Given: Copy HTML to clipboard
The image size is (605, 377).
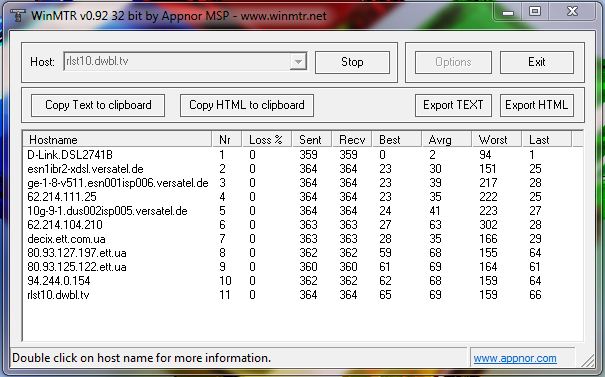Looking at the screenshot, I should point(247,105).
